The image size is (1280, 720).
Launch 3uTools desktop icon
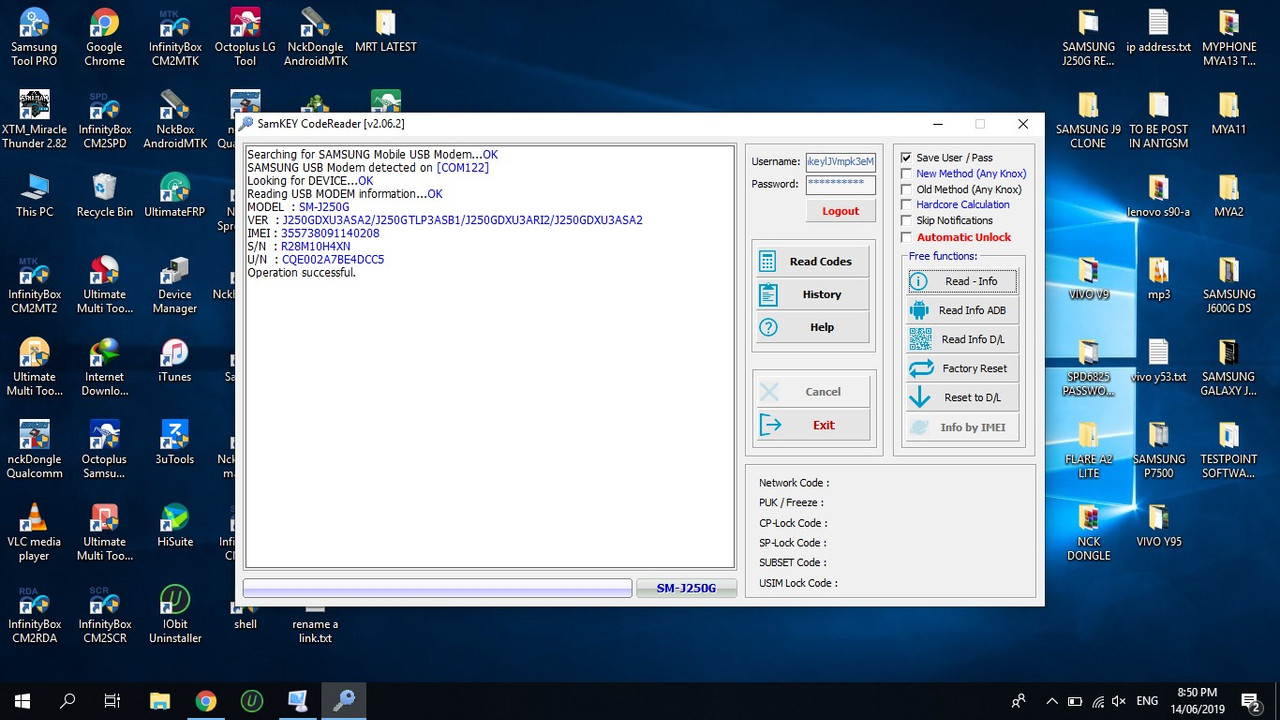174,443
